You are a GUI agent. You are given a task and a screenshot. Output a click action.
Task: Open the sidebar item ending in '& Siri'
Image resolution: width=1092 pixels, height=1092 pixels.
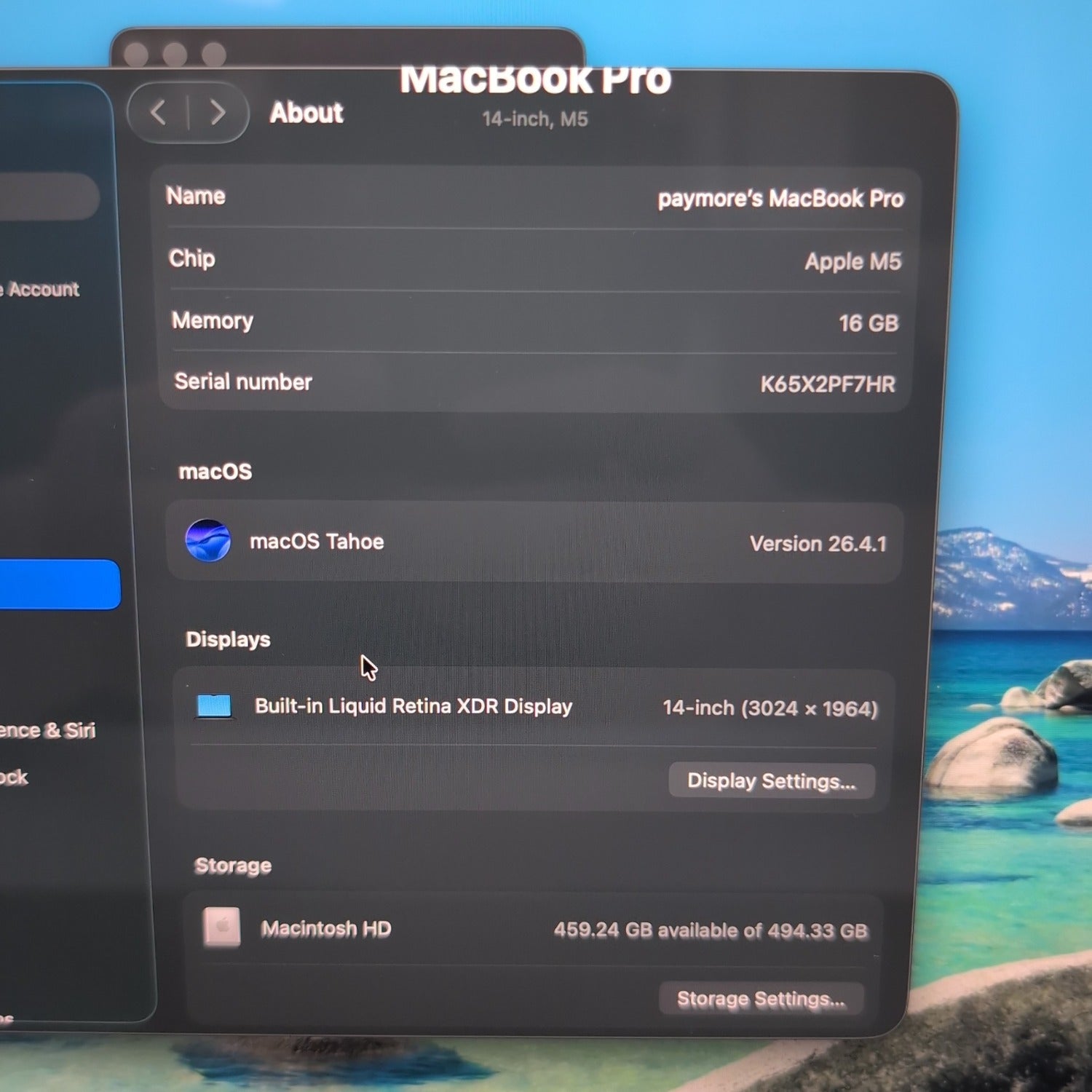coord(47,730)
